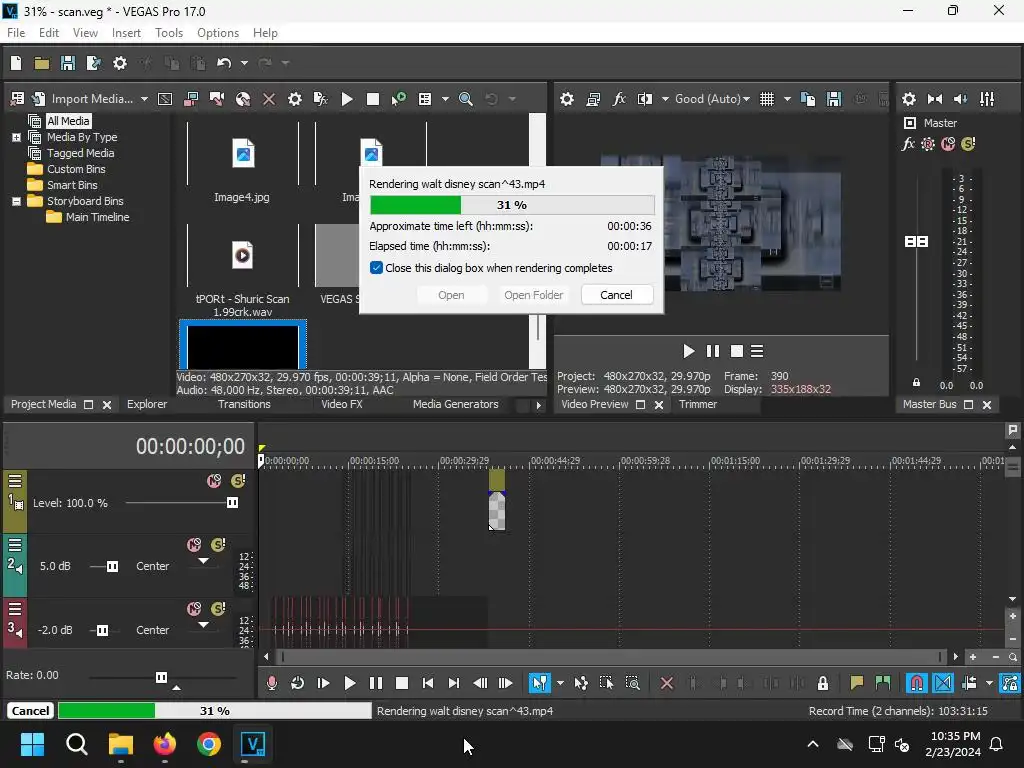Mute audio track 3
Image resolution: width=1024 pixels, height=768 pixels.
[194, 609]
